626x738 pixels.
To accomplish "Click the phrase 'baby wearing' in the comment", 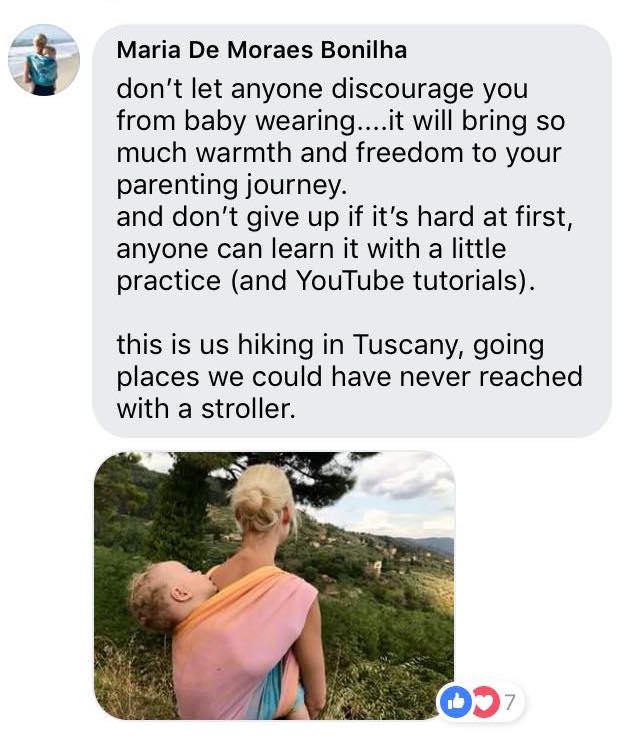I will pos(270,121).
